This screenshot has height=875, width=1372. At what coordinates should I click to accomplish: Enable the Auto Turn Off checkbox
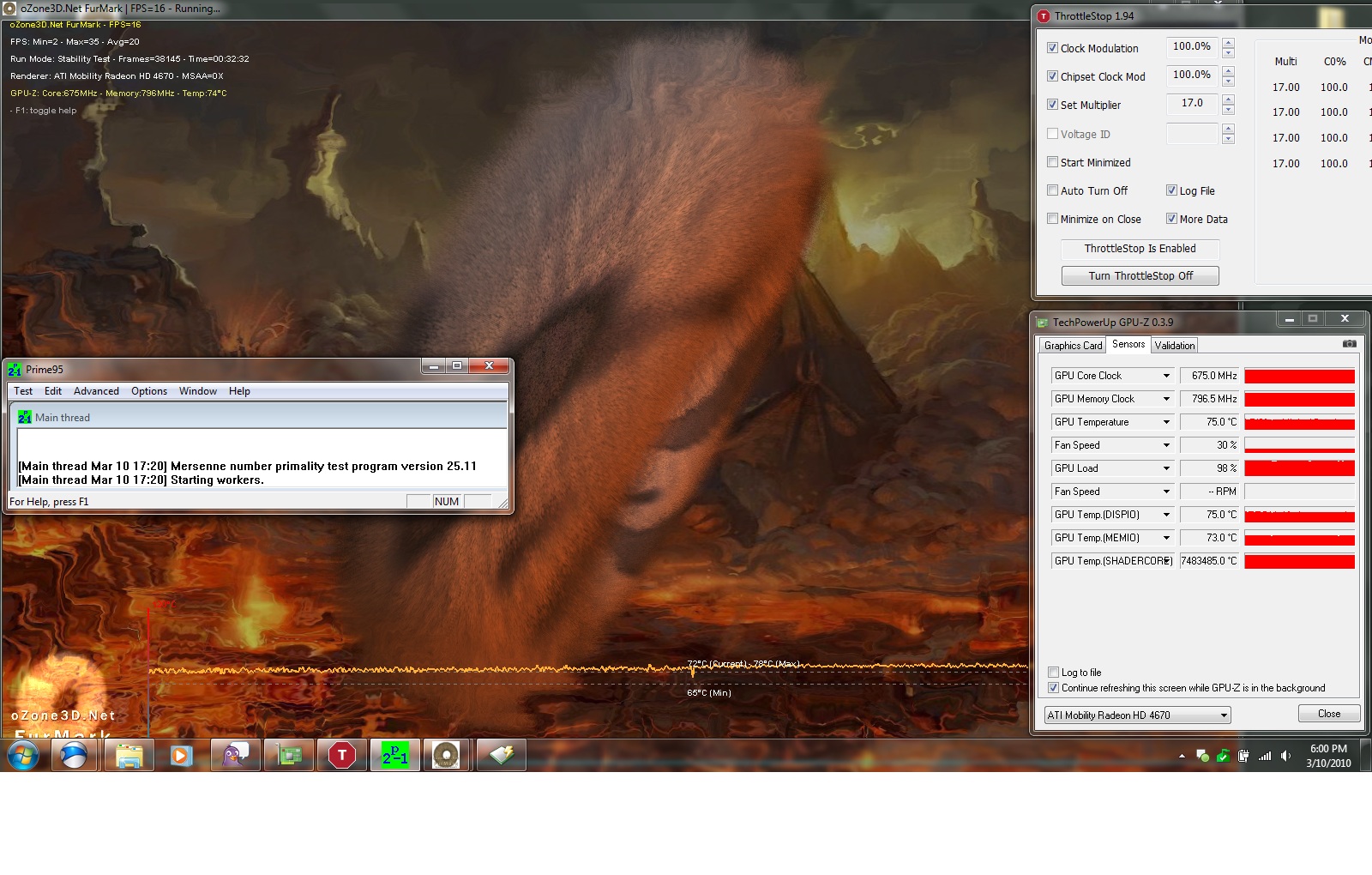click(1052, 190)
